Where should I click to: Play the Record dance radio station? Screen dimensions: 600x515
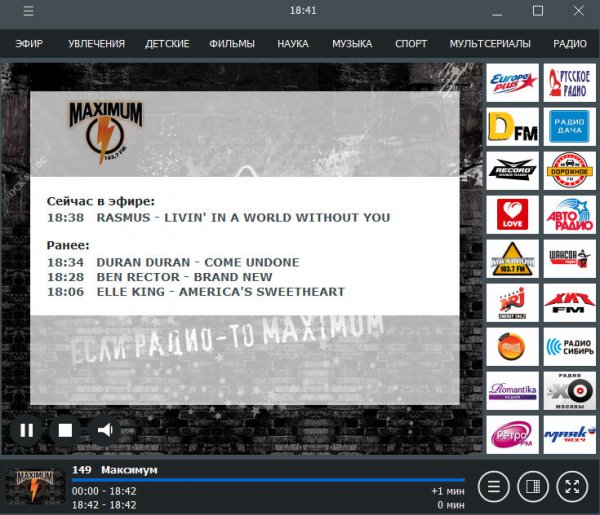click(512, 171)
